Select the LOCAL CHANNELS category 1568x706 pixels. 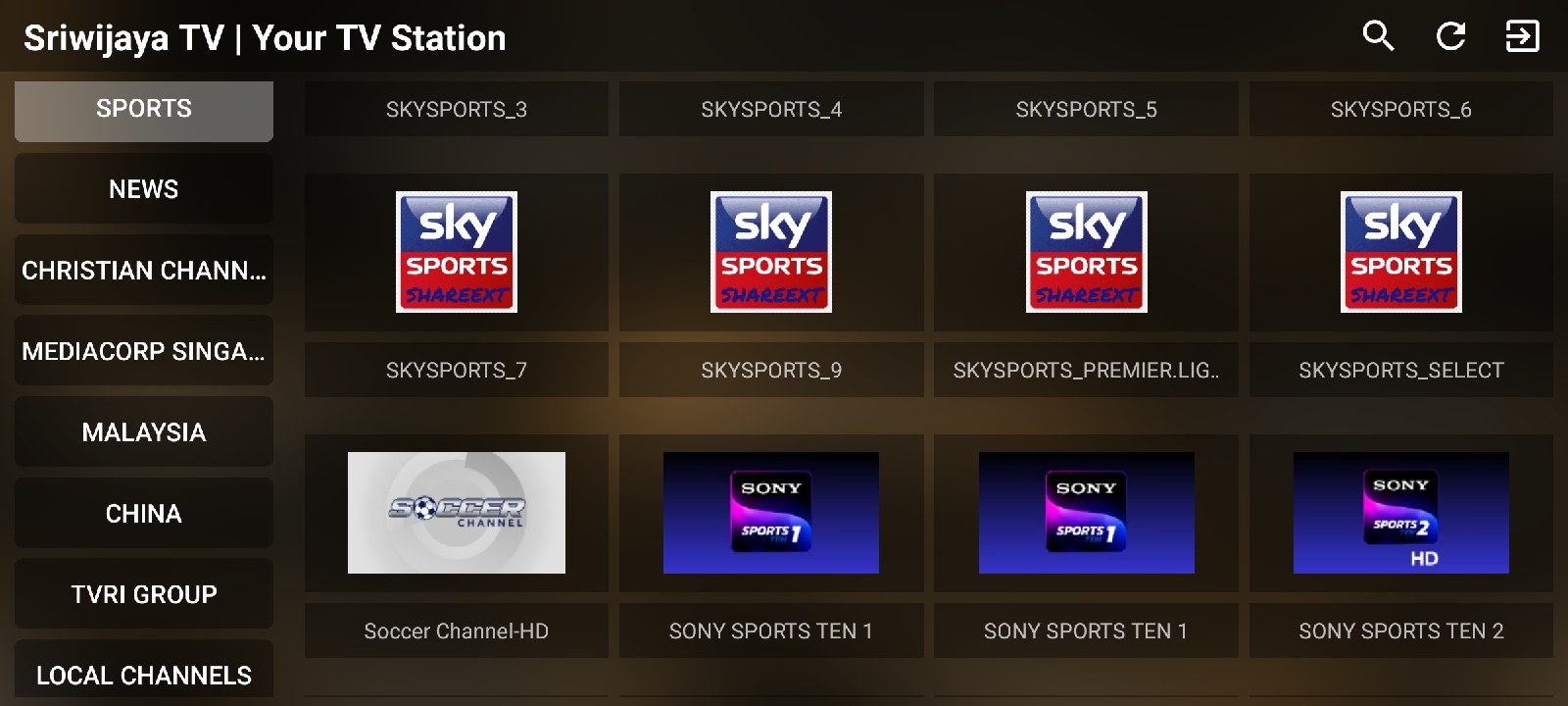point(144,673)
